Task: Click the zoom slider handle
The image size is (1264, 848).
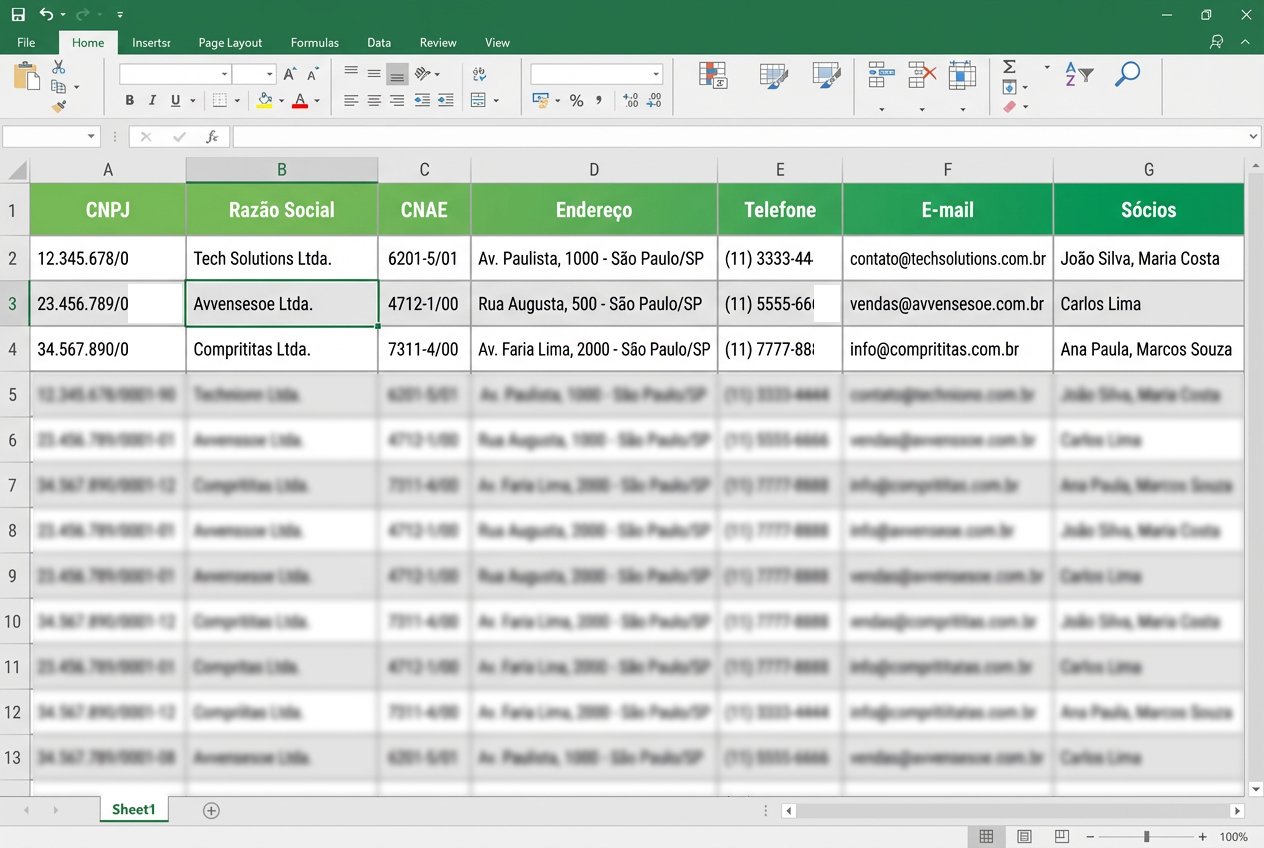Action: click(1146, 836)
